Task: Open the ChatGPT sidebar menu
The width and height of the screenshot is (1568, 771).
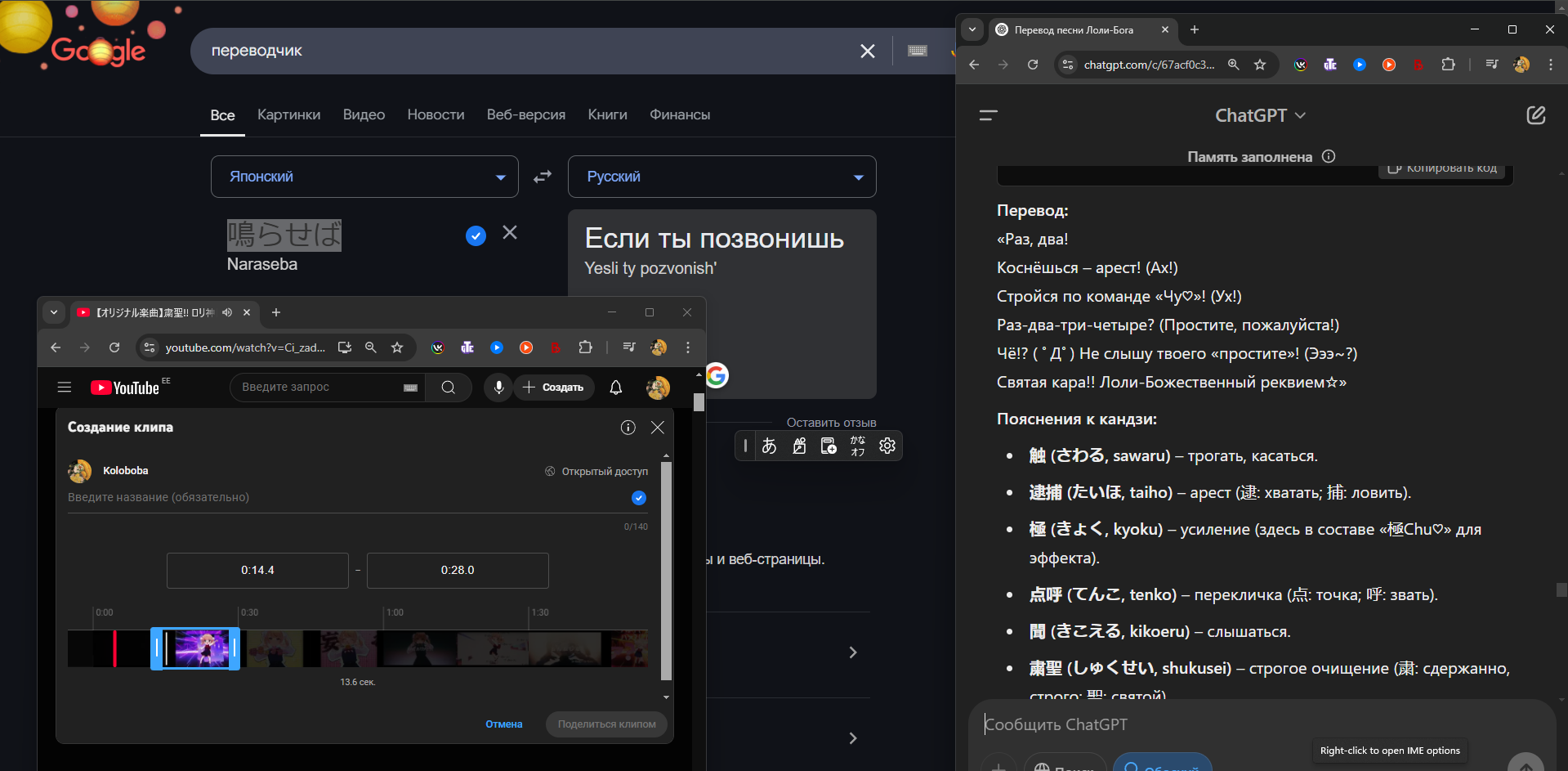Action: point(988,115)
